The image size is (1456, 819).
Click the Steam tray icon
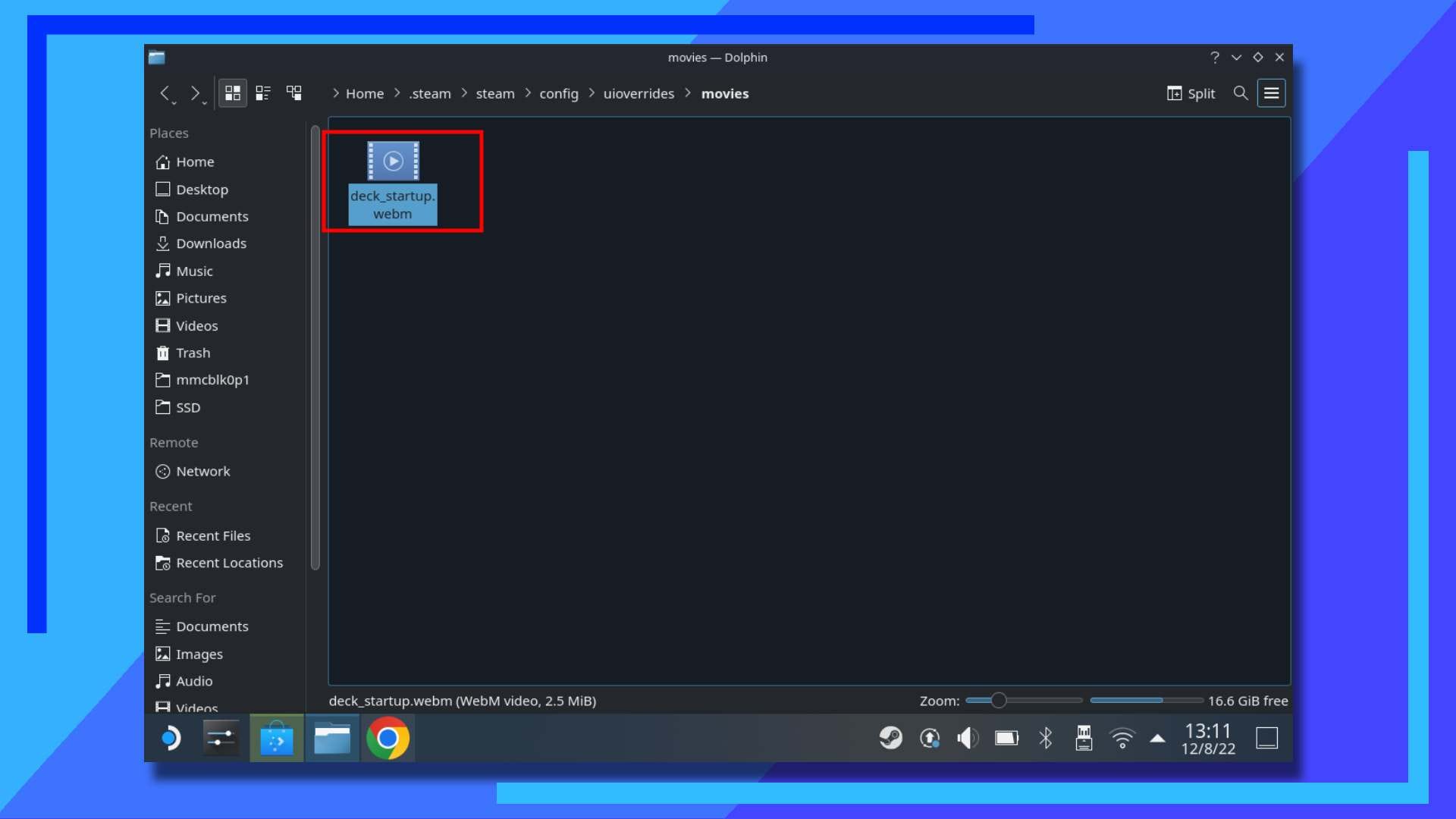click(891, 738)
